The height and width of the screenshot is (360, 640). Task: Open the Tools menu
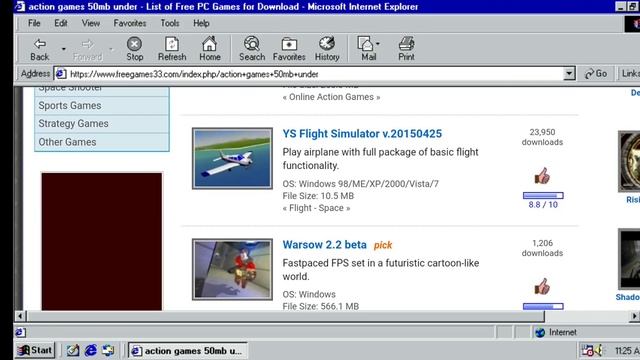170,23
